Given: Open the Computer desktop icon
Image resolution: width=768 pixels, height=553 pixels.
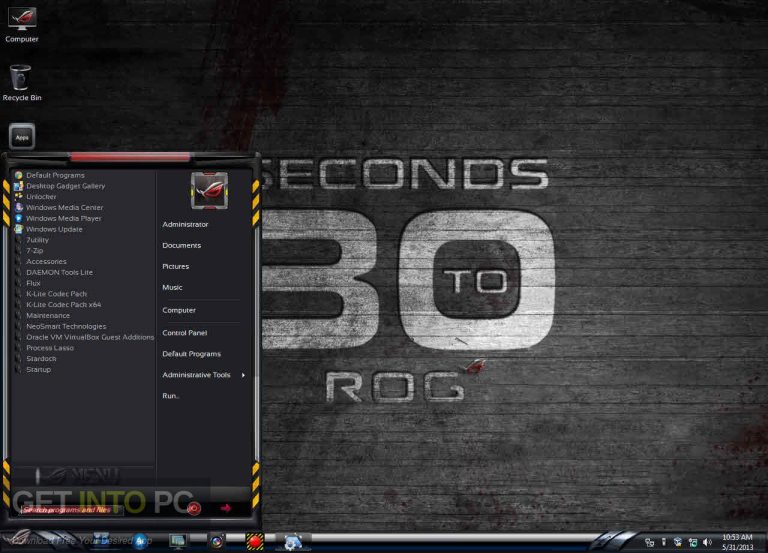Looking at the screenshot, I should [22, 24].
